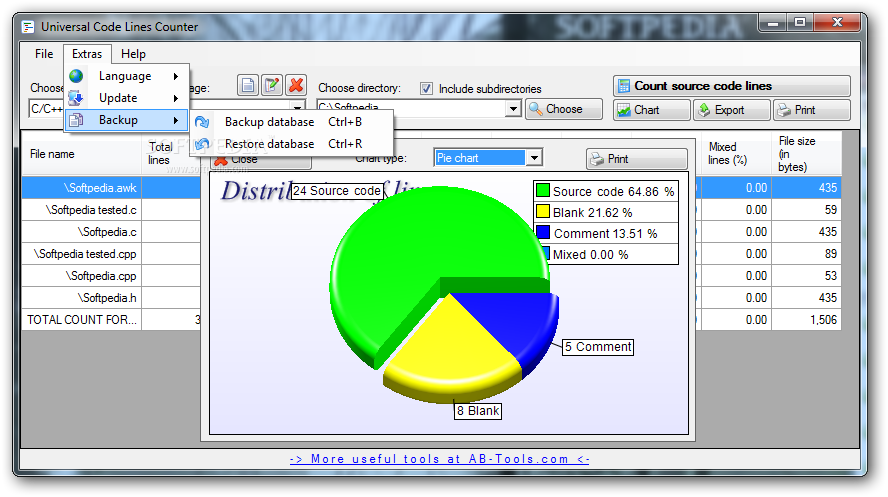888x497 pixels.
Task: Open the Extras menu
Action: point(87,54)
